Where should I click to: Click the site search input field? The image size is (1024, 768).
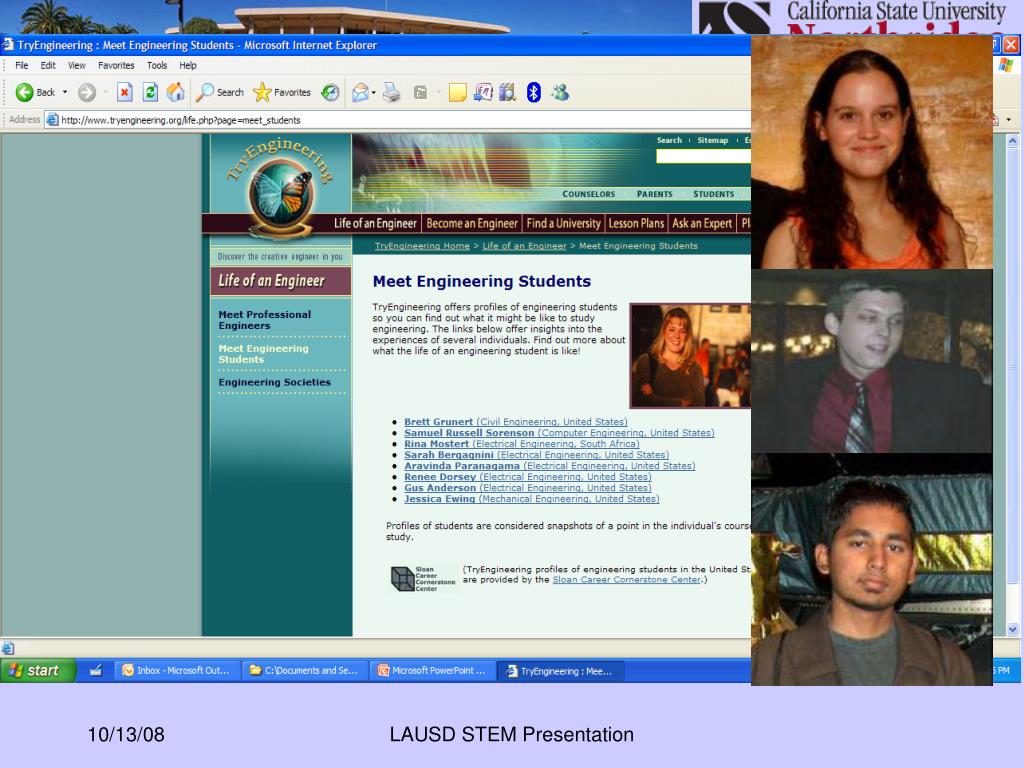(703, 156)
